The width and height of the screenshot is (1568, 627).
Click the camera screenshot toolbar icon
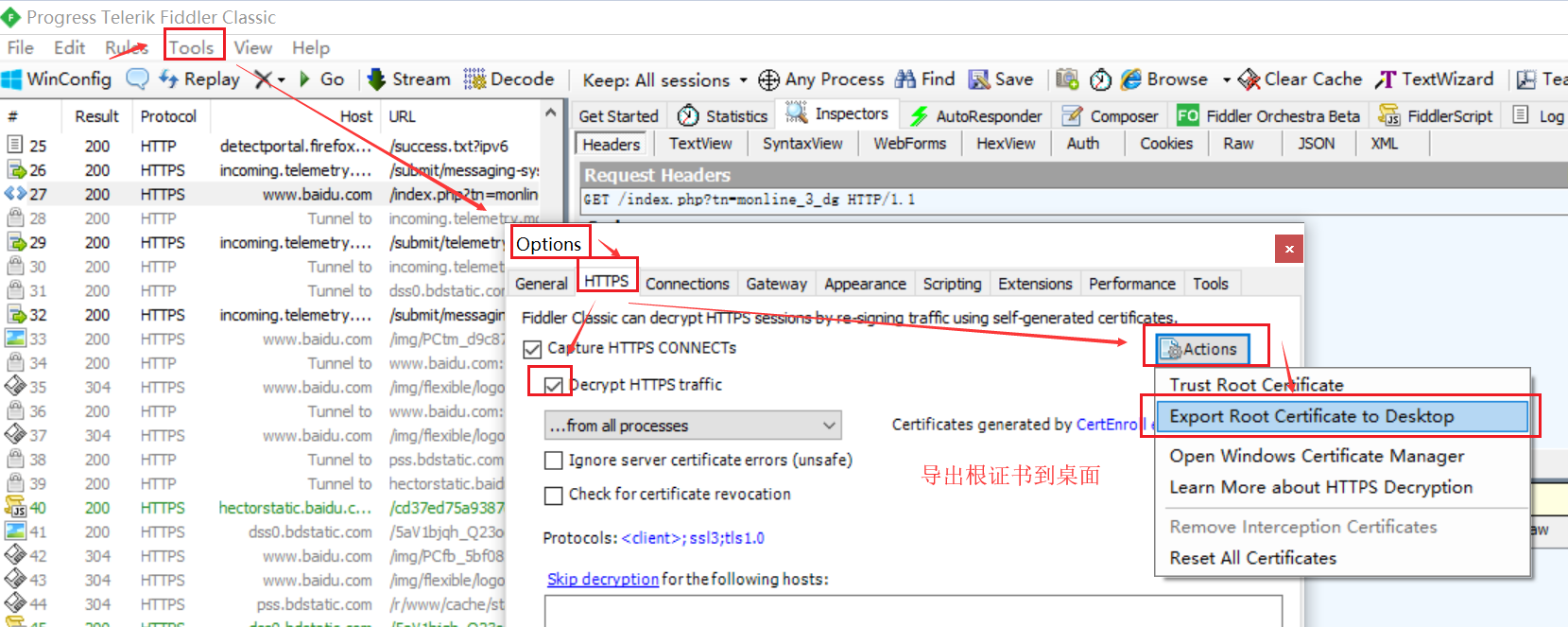(x=1067, y=79)
